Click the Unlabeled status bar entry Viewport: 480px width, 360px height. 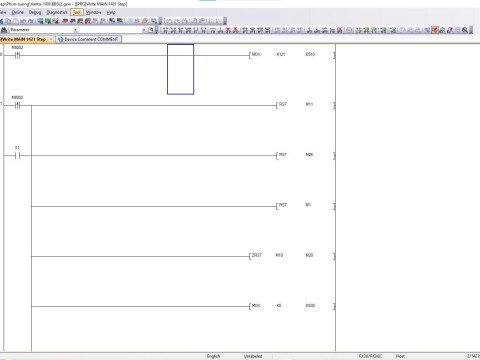[x=253, y=356]
